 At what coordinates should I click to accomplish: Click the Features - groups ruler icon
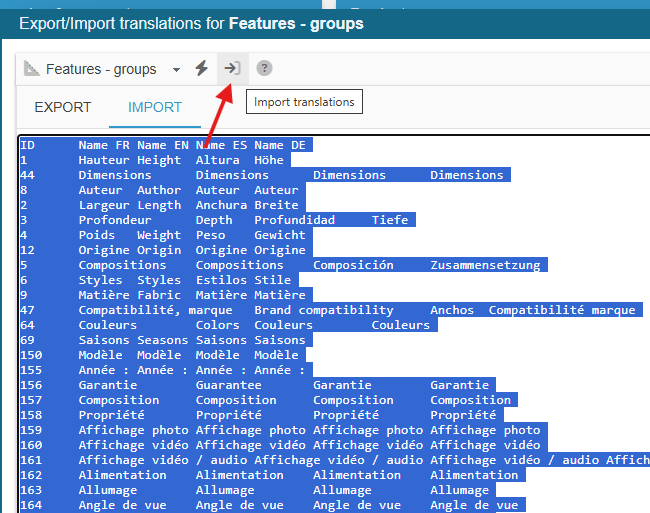pos(32,68)
